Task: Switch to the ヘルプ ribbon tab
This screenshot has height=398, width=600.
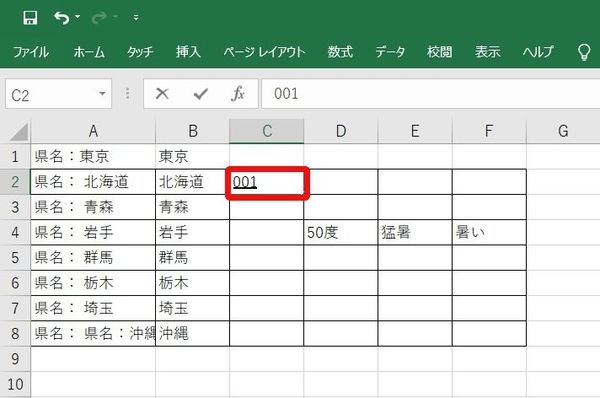Action: (x=538, y=51)
